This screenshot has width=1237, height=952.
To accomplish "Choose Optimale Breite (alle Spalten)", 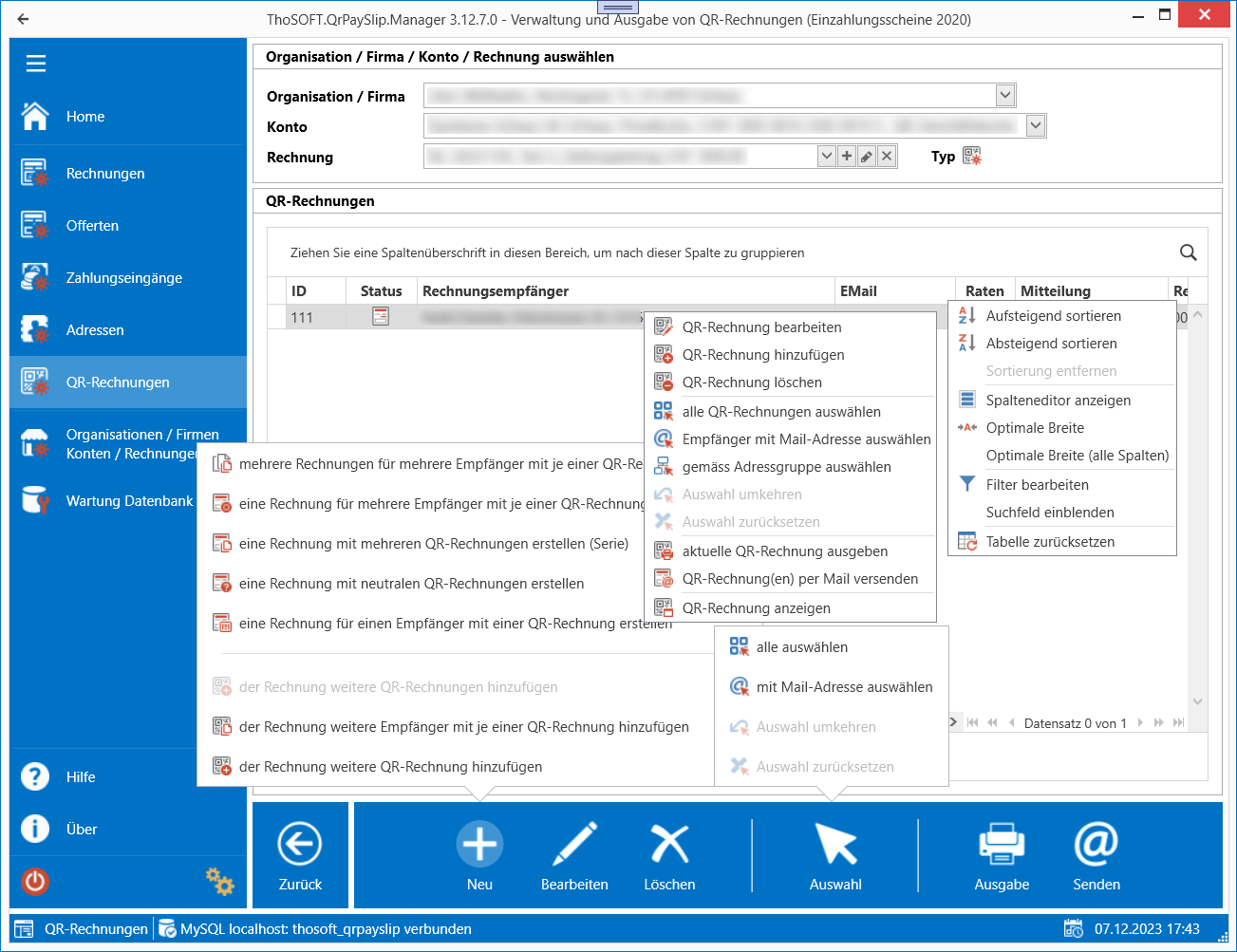I will pyautogui.click(x=1062, y=456).
